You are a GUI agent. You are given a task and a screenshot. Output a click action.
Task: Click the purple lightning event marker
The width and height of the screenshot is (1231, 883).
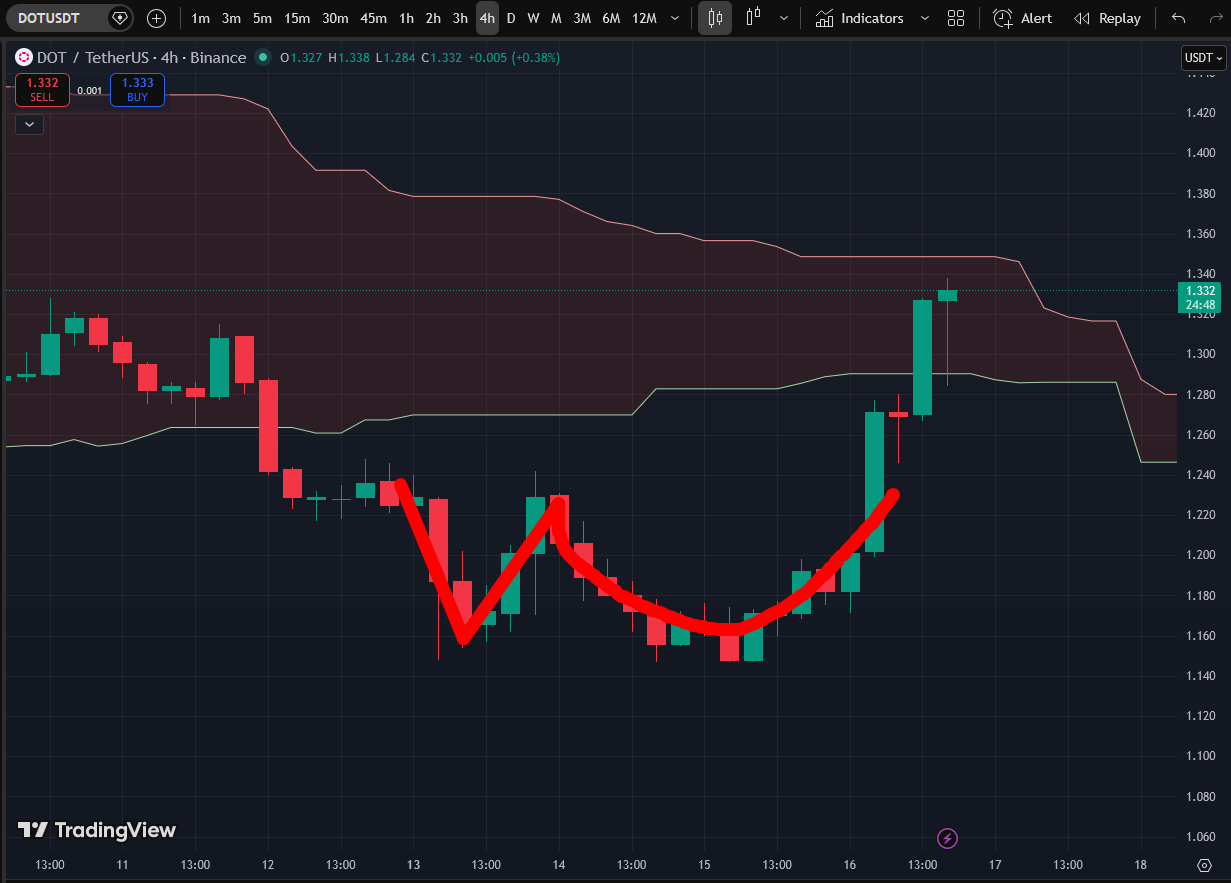pyautogui.click(x=948, y=838)
